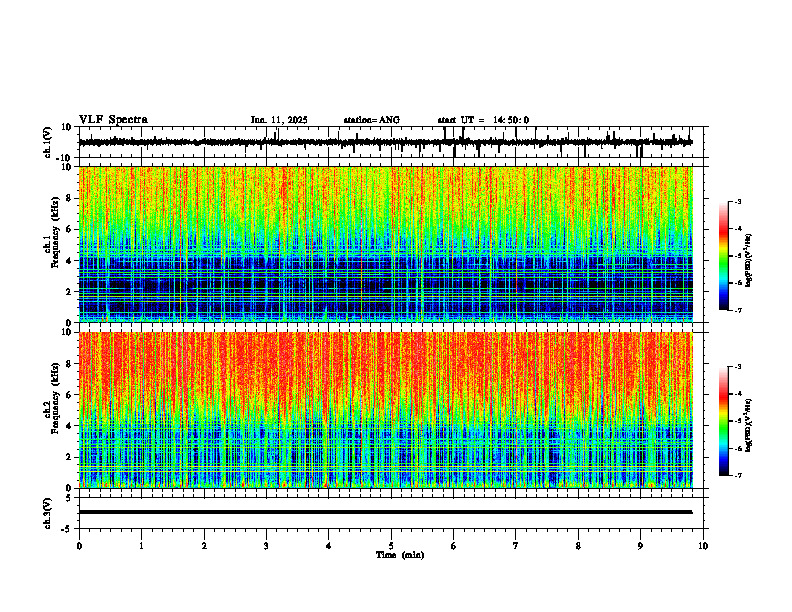Click the "VLF Spectra" plot title
792x612 pixels.
pyautogui.click(x=113, y=120)
